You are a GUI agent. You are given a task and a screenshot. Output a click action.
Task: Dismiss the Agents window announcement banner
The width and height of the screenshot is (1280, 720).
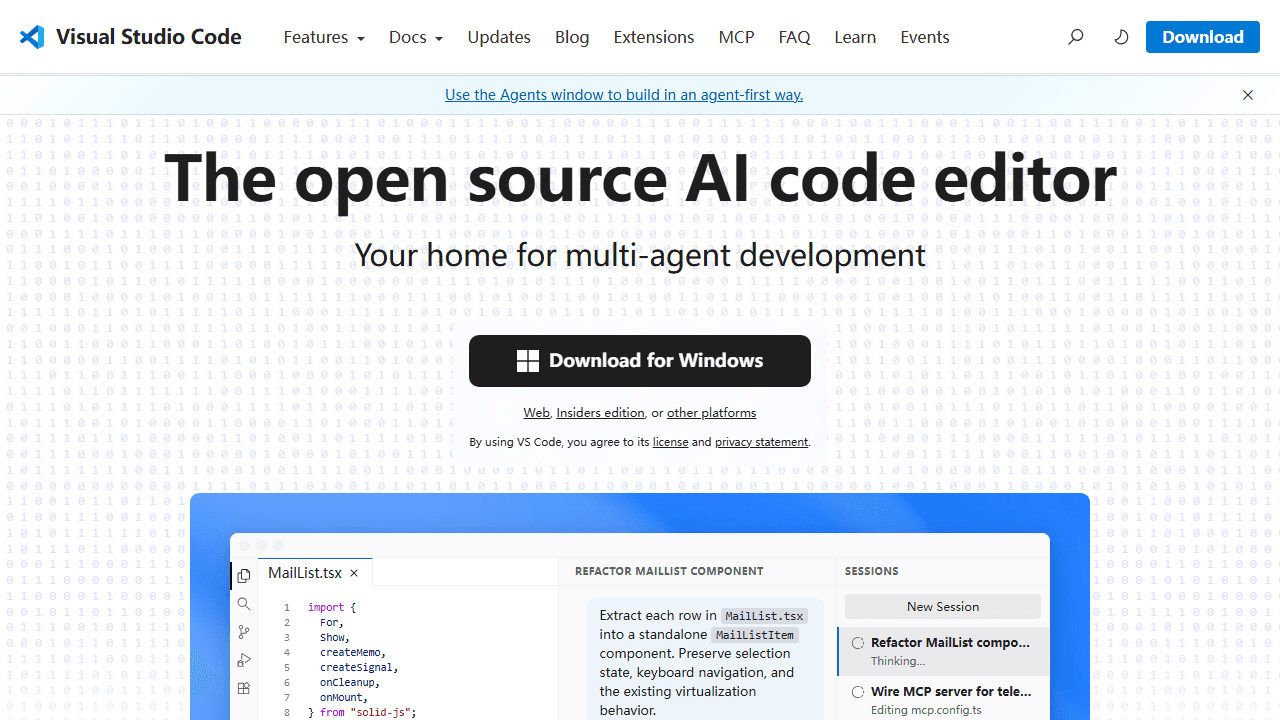1248,95
